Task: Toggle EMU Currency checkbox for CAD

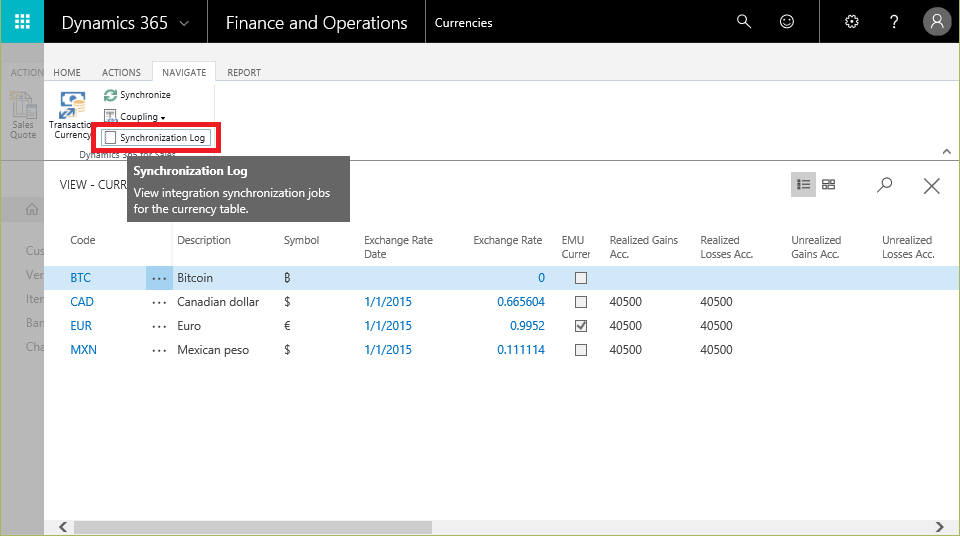Action: pos(581,302)
